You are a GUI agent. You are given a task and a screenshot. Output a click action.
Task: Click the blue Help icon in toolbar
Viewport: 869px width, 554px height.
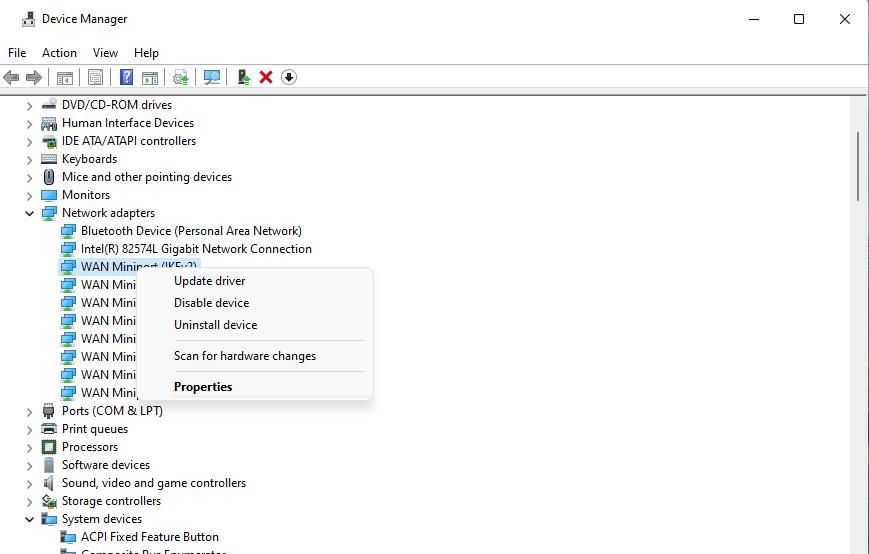coord(127,77)
